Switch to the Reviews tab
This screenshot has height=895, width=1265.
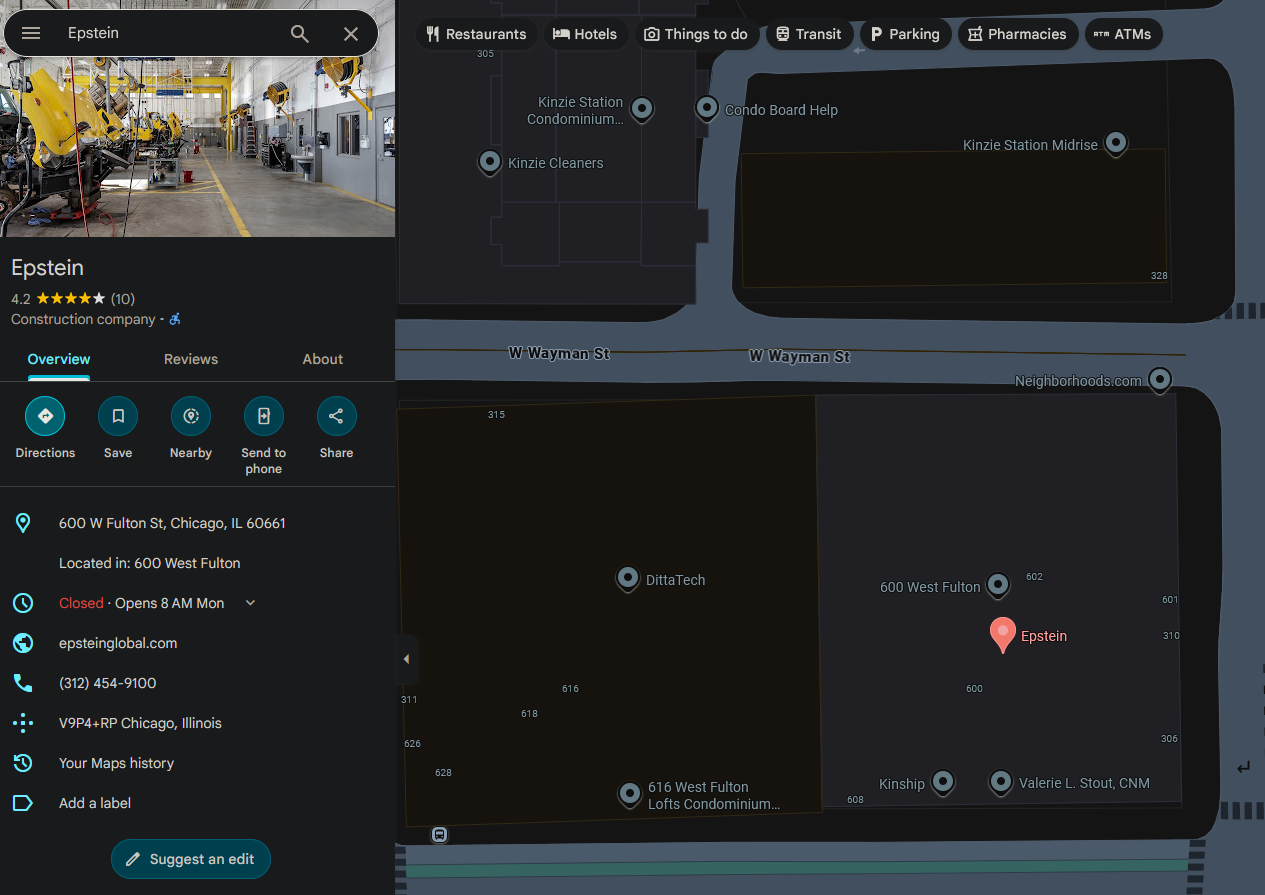click(191, 359)
